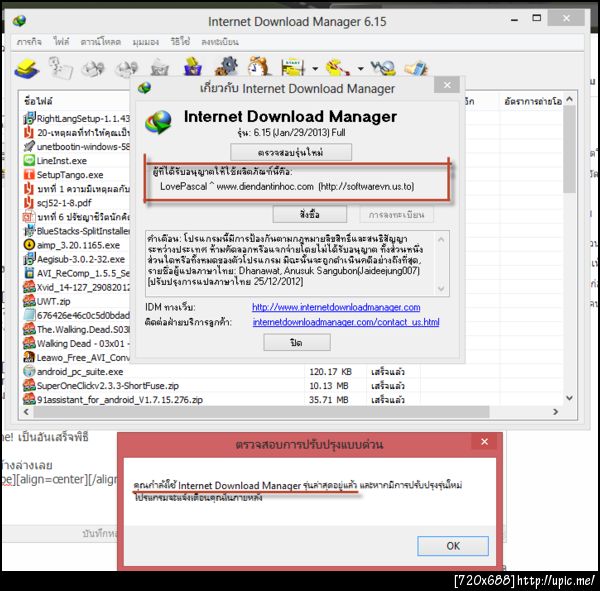Open the ไฟล์ (File) menu
The height and width of the screenshot is (591, 600).
(x=61, y=41)
